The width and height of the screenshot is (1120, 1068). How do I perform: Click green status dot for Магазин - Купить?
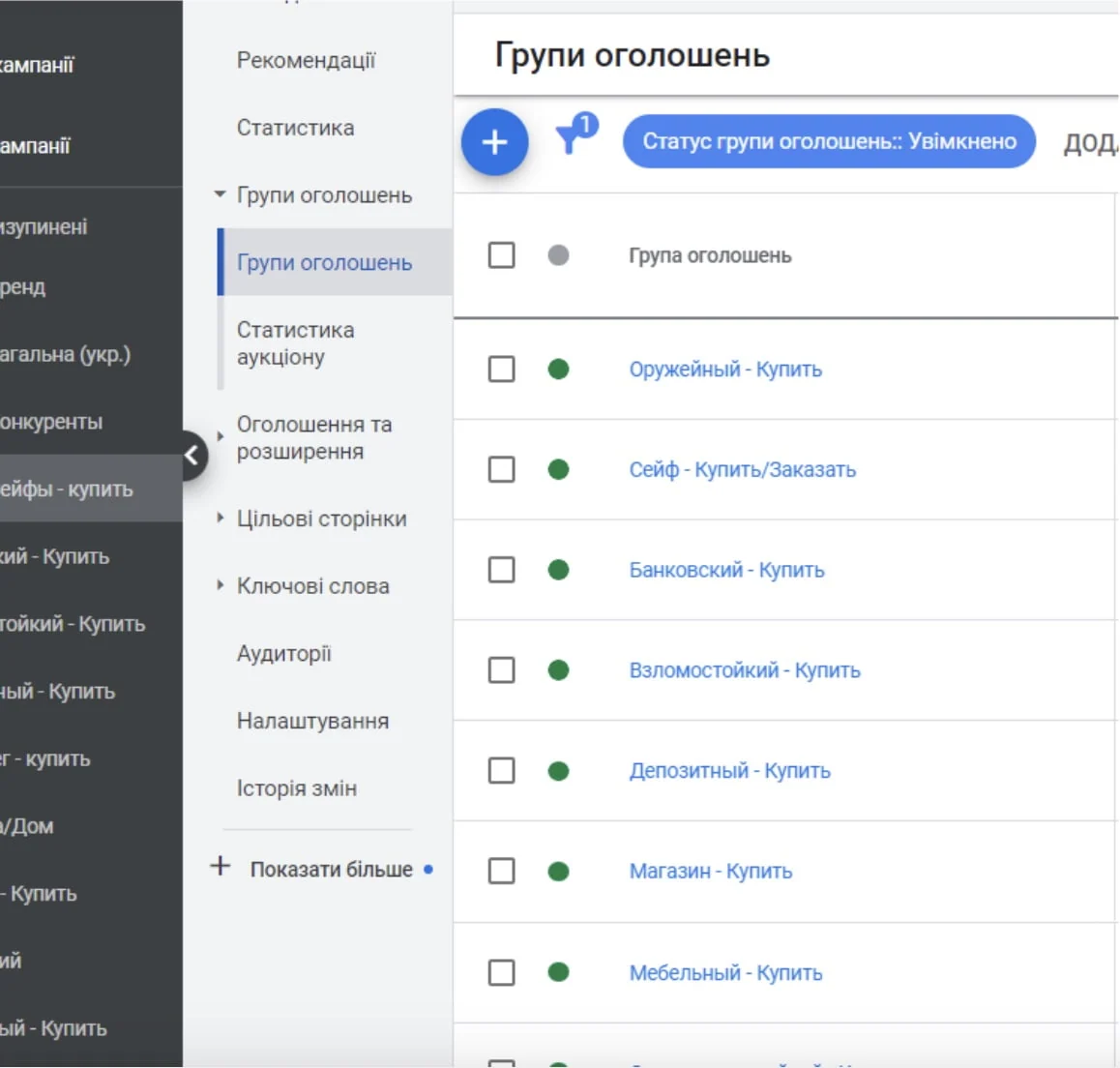[558, 872]
